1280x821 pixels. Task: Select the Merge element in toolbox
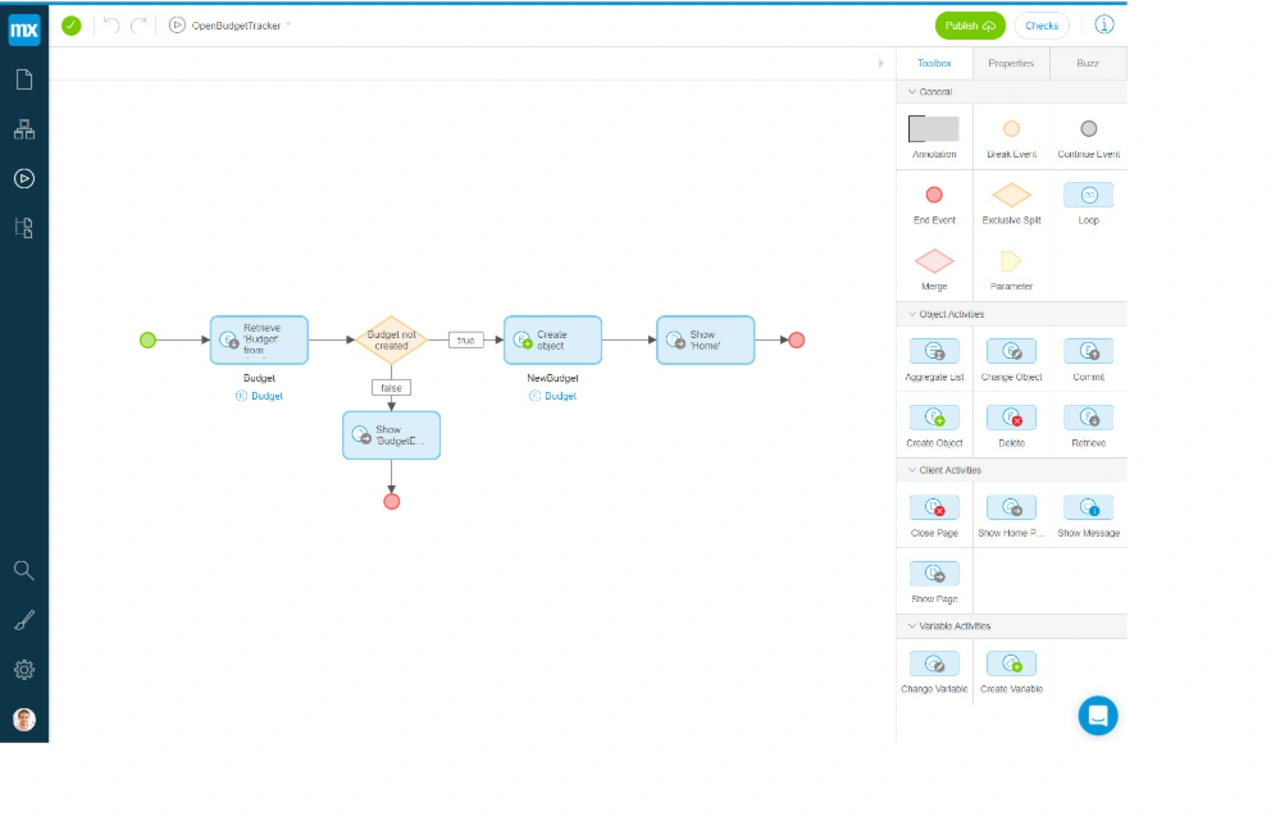pyautogui.click(x=934, y=261)
